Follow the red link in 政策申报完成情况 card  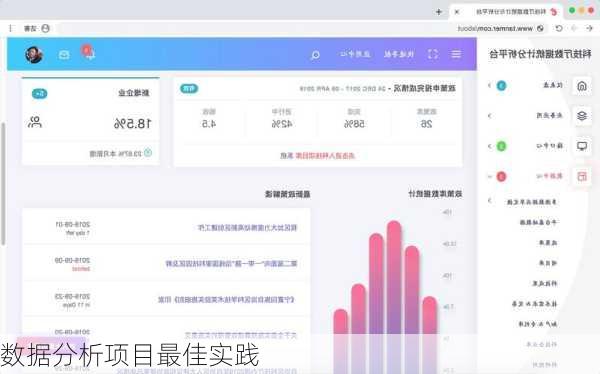325,155
